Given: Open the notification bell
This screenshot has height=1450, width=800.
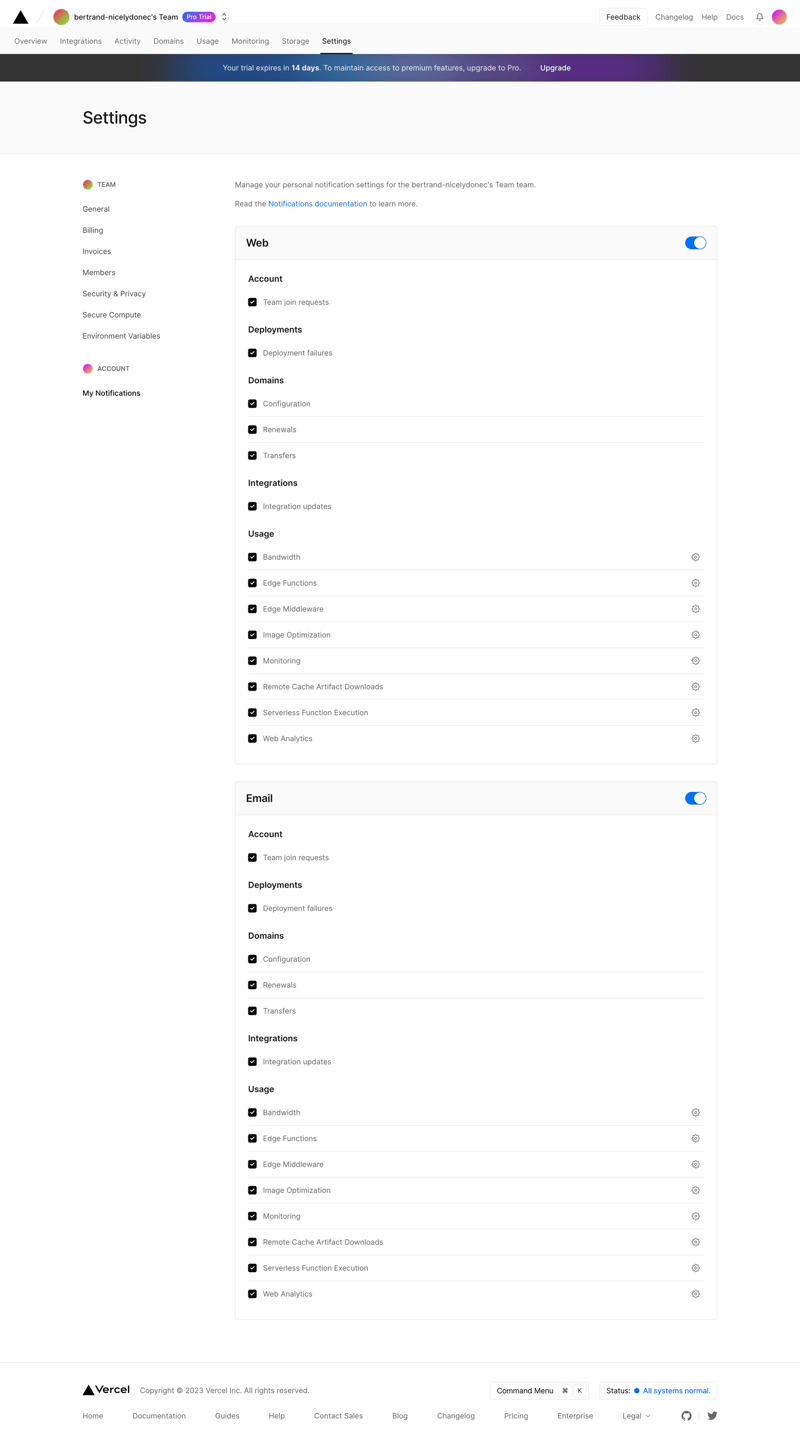Looking at the screenshot, I should point(759,16).
